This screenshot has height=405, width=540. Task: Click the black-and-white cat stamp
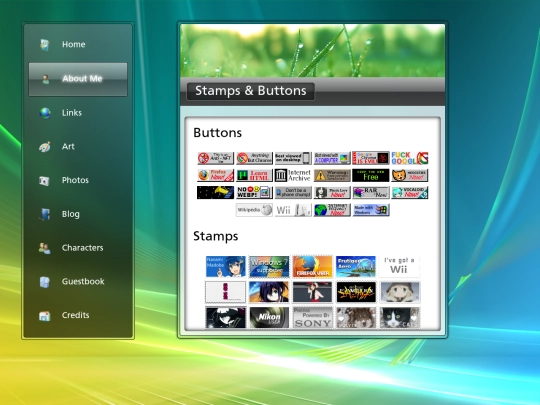click(399, 318)
